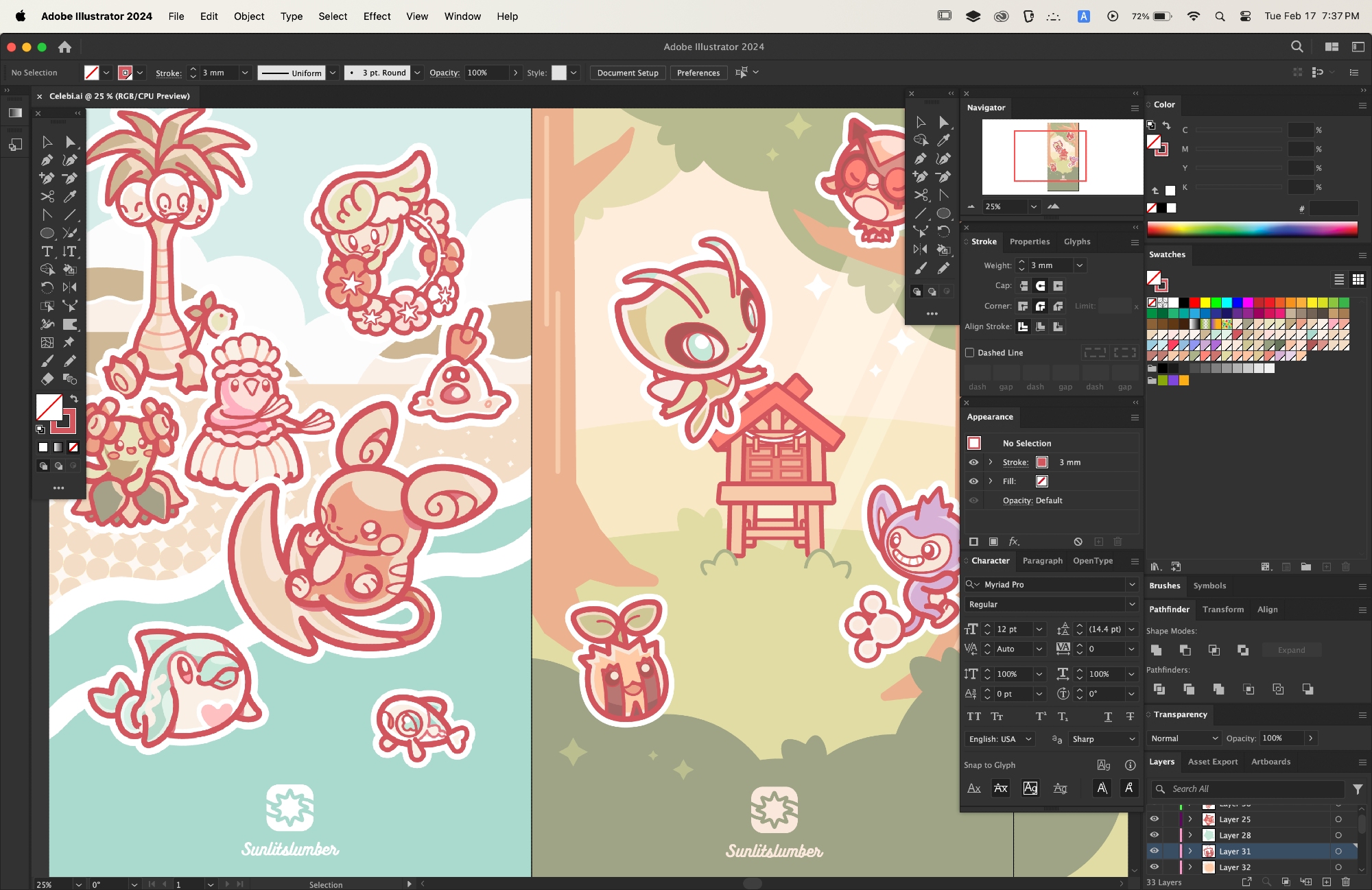The height and width of the screenshot is (890, 1372).
Task: Select the Ellipse tool in left toolbar
Action: (47, 233)
